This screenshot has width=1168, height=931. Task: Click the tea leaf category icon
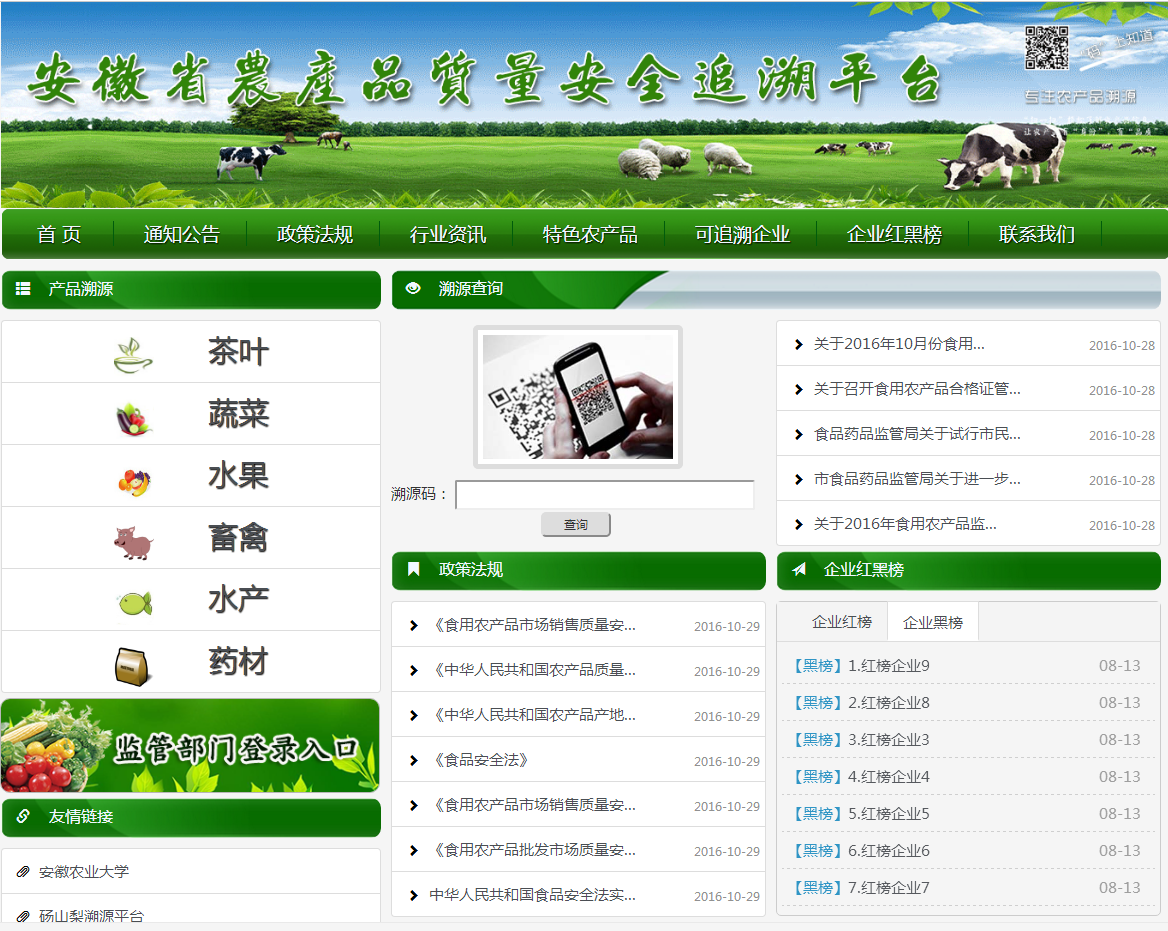coord(133,354)
